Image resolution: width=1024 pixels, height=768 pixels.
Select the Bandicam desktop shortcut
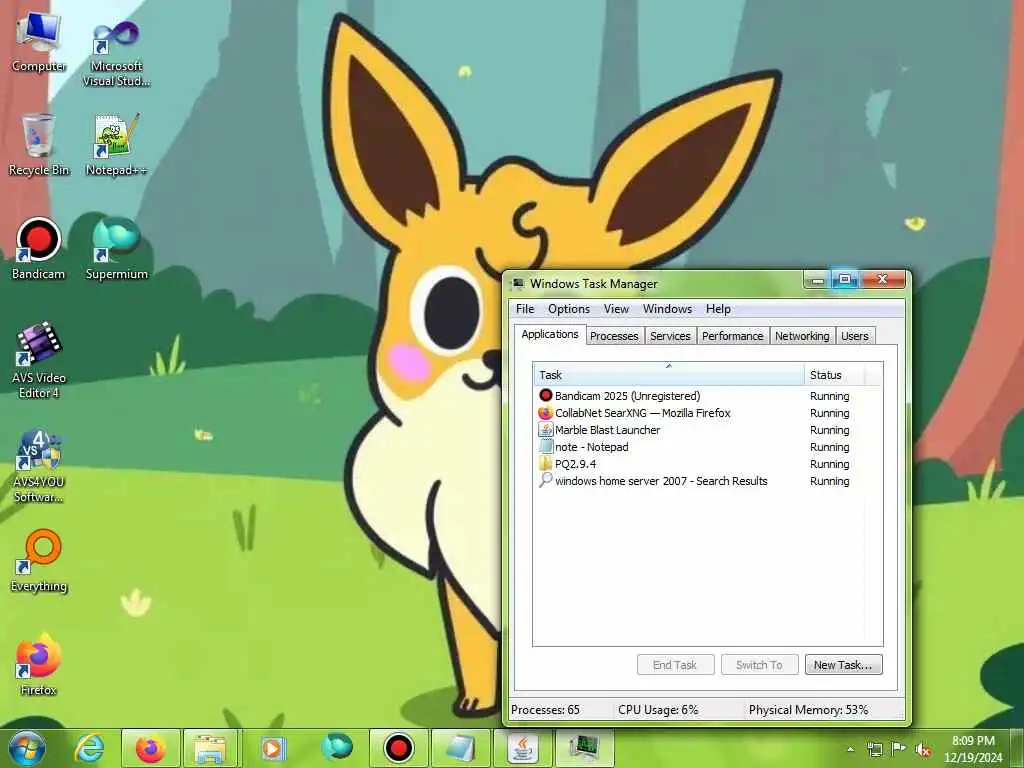39,249
